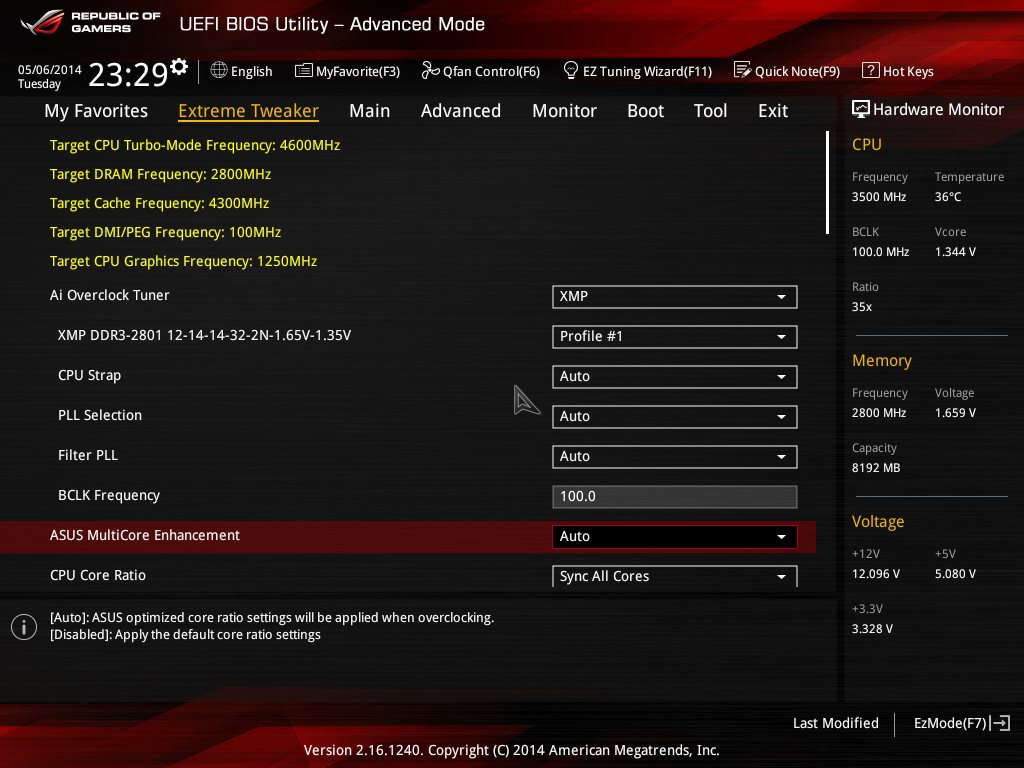Click the BCLK Frequency input field
This screenshot has width=1024, height=768.
coord(675,496)
